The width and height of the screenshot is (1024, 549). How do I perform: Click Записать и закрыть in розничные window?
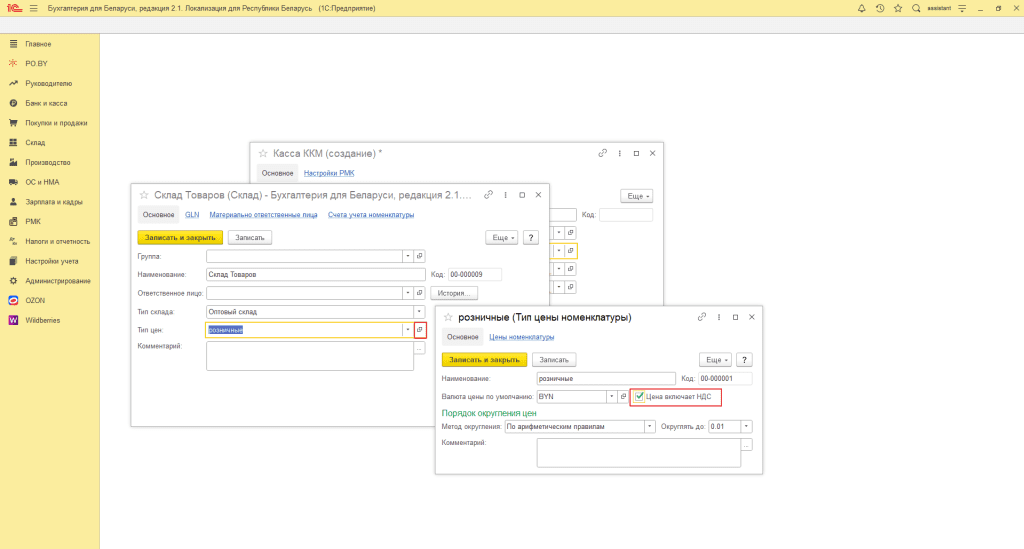(484, 360)
